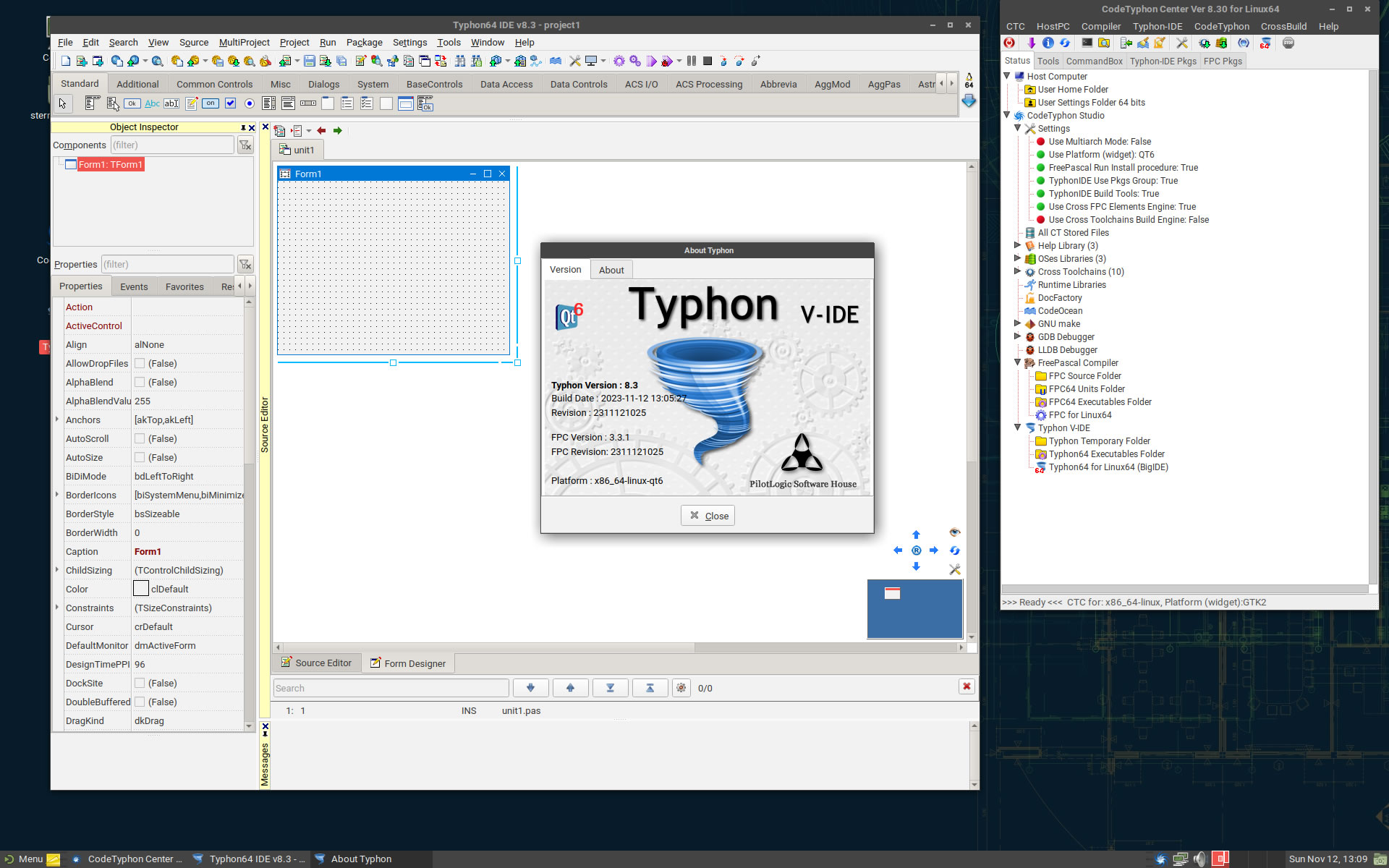Screen dimensions: 1389x868
Task: Expand the BorderIcons property
Action: [x=57, y=495]
